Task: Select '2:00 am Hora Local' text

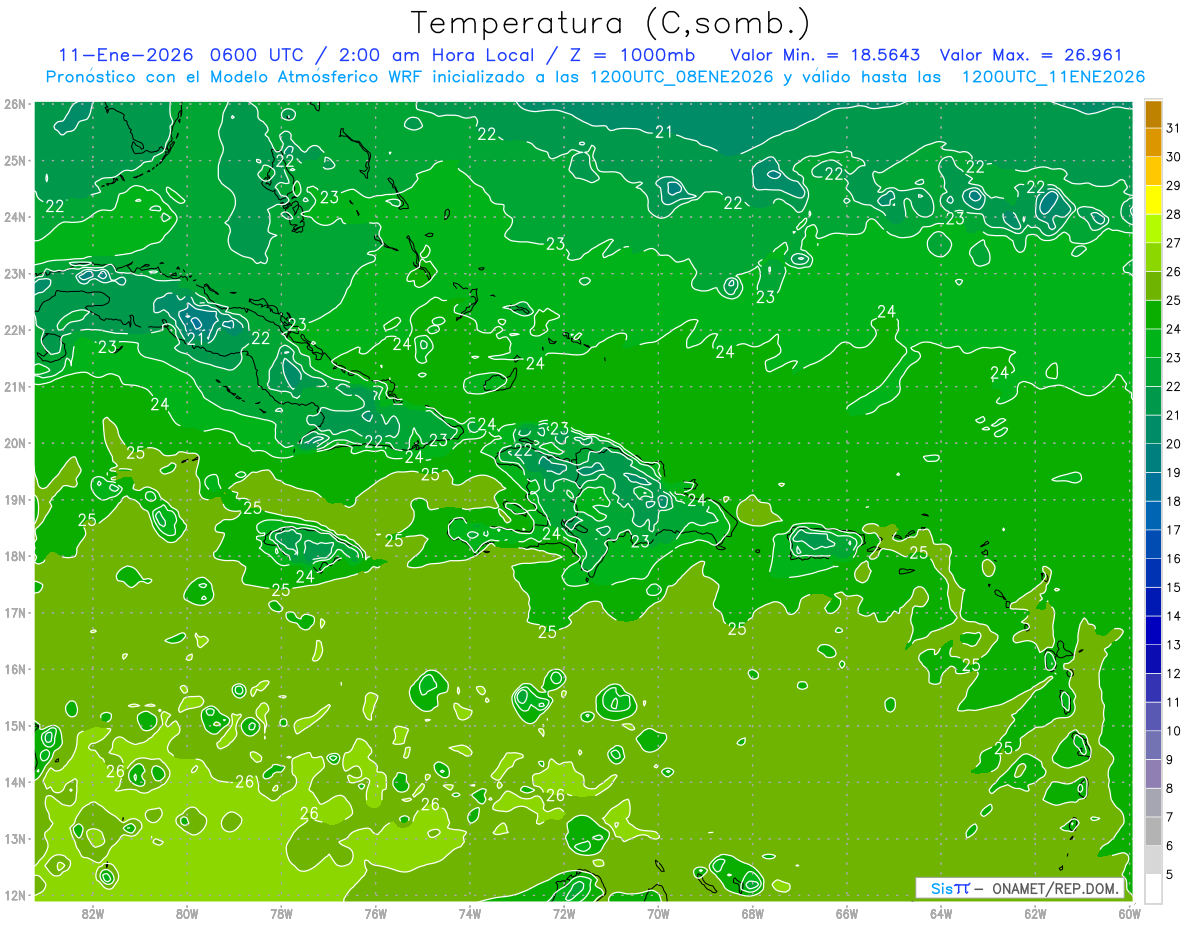Action: point(436,55)
